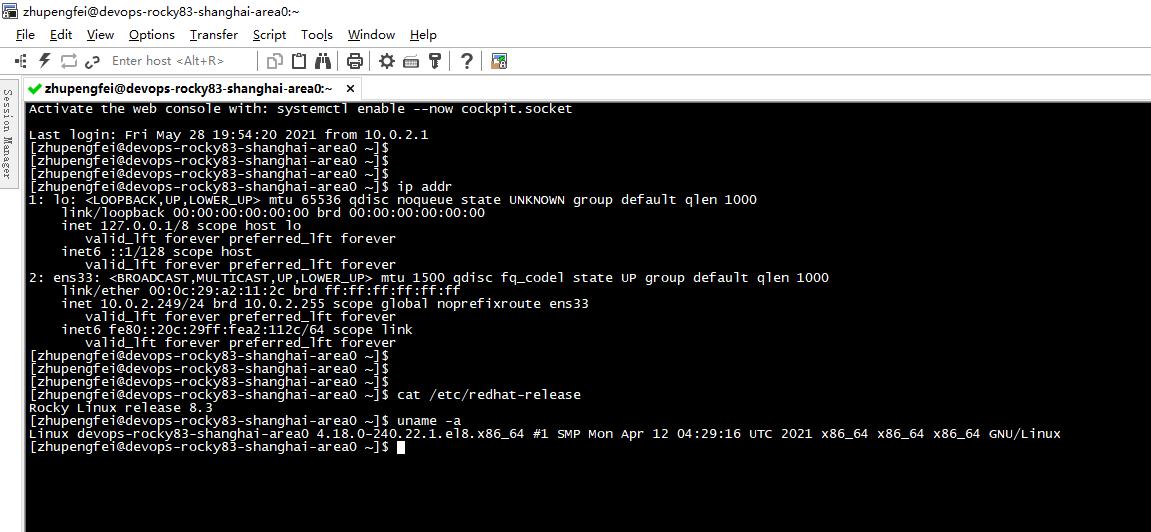Screen dimensions: 1151x532
Task: Click the 'inet6 ::1/128 scope host' line
Action: pos(157,252)
